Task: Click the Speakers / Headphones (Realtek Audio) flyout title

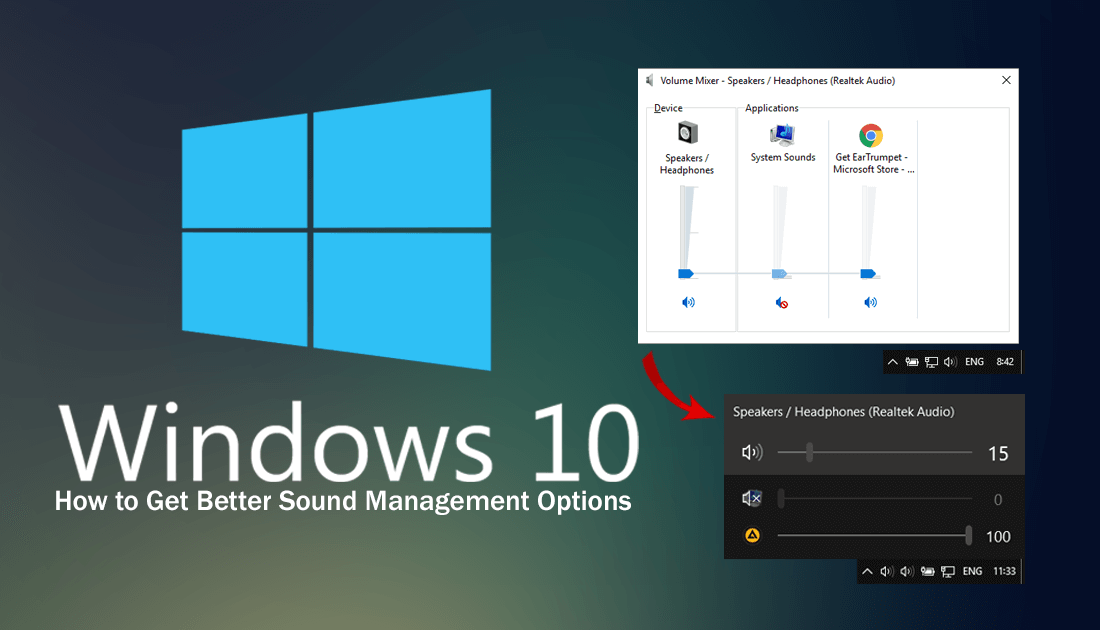Action: (x=843, y=412)
